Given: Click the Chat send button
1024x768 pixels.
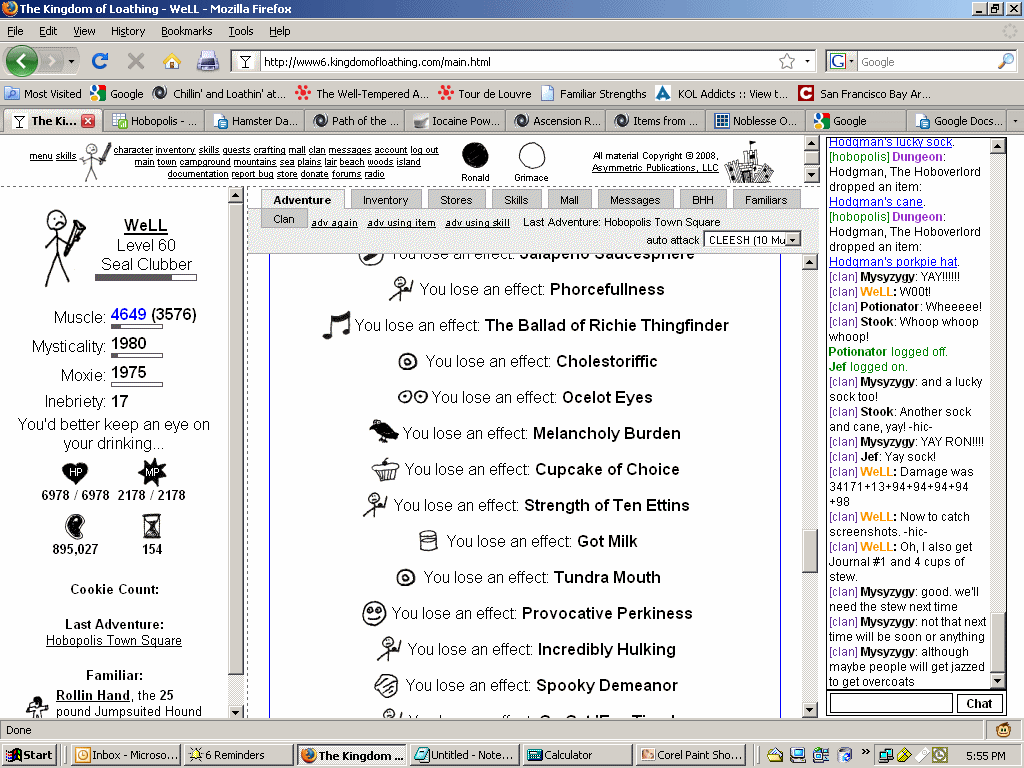Looking at the screenshot, I should point(979,703).
